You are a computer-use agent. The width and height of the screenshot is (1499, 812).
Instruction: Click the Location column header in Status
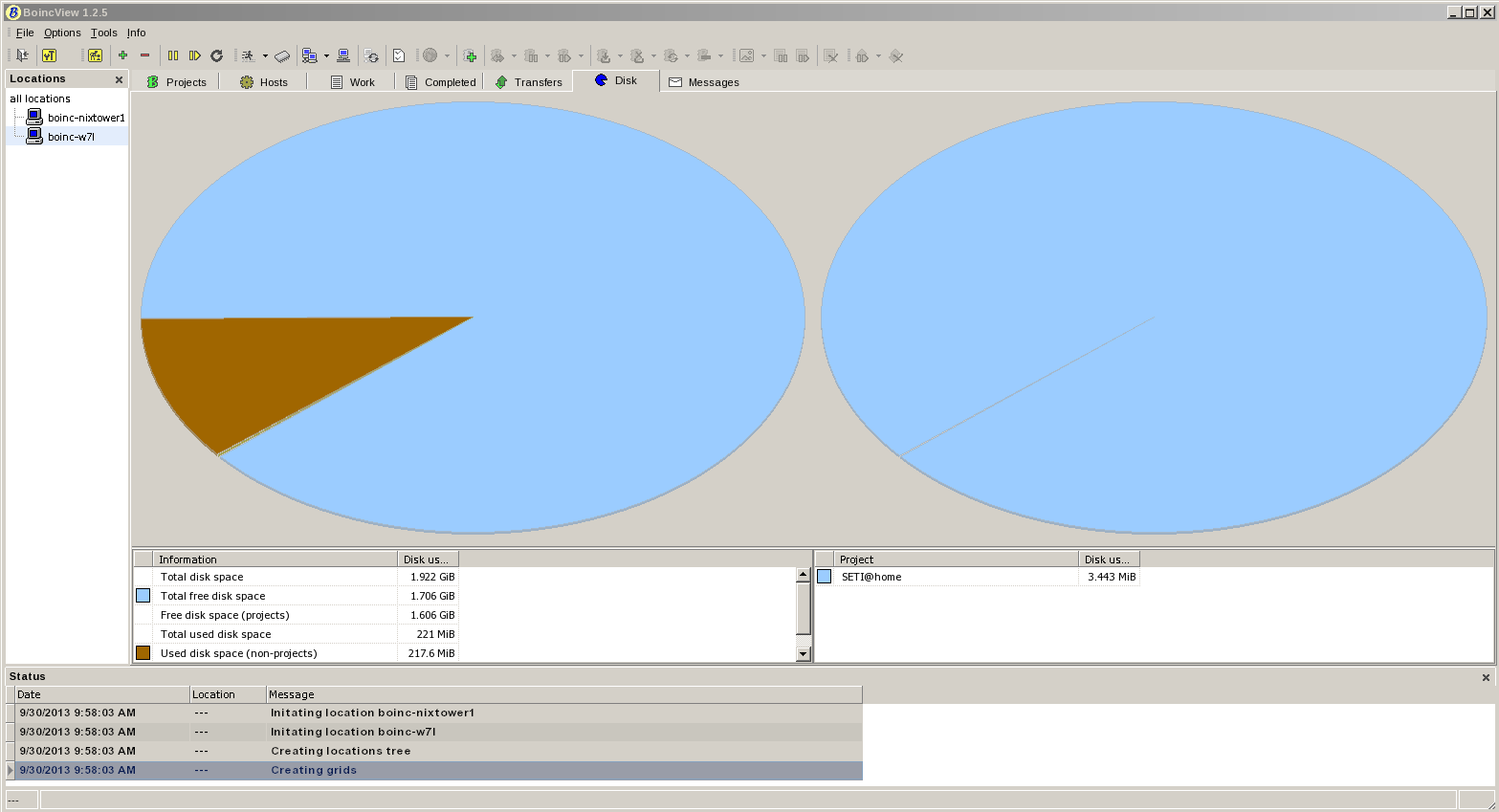[x=228, y=694]
